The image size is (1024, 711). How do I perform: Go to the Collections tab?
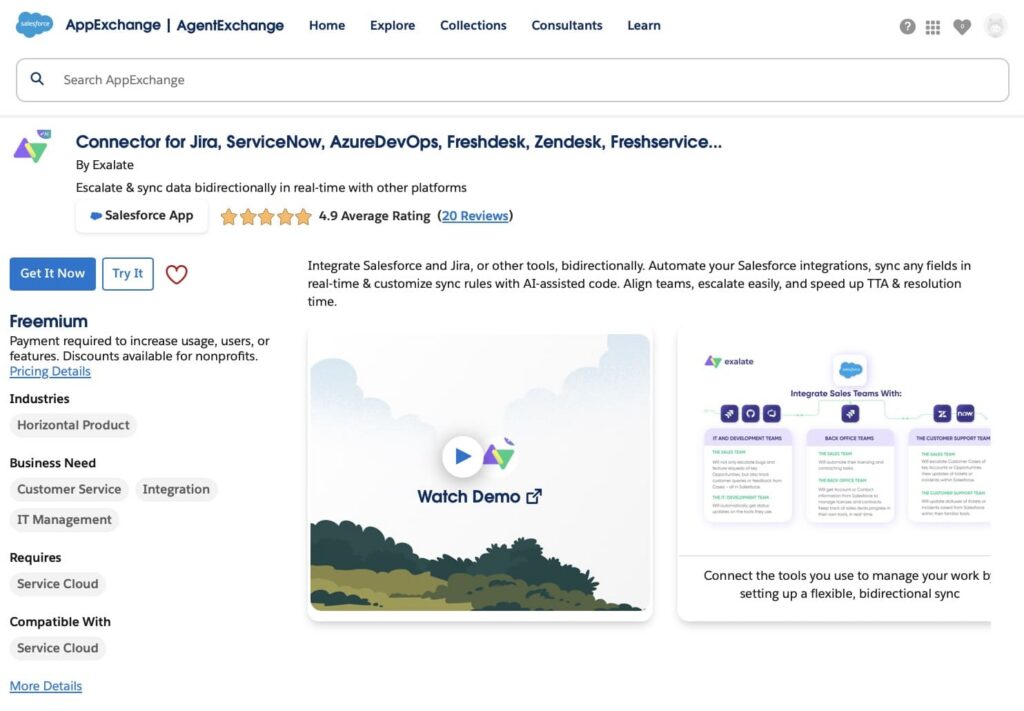(473, 26)
